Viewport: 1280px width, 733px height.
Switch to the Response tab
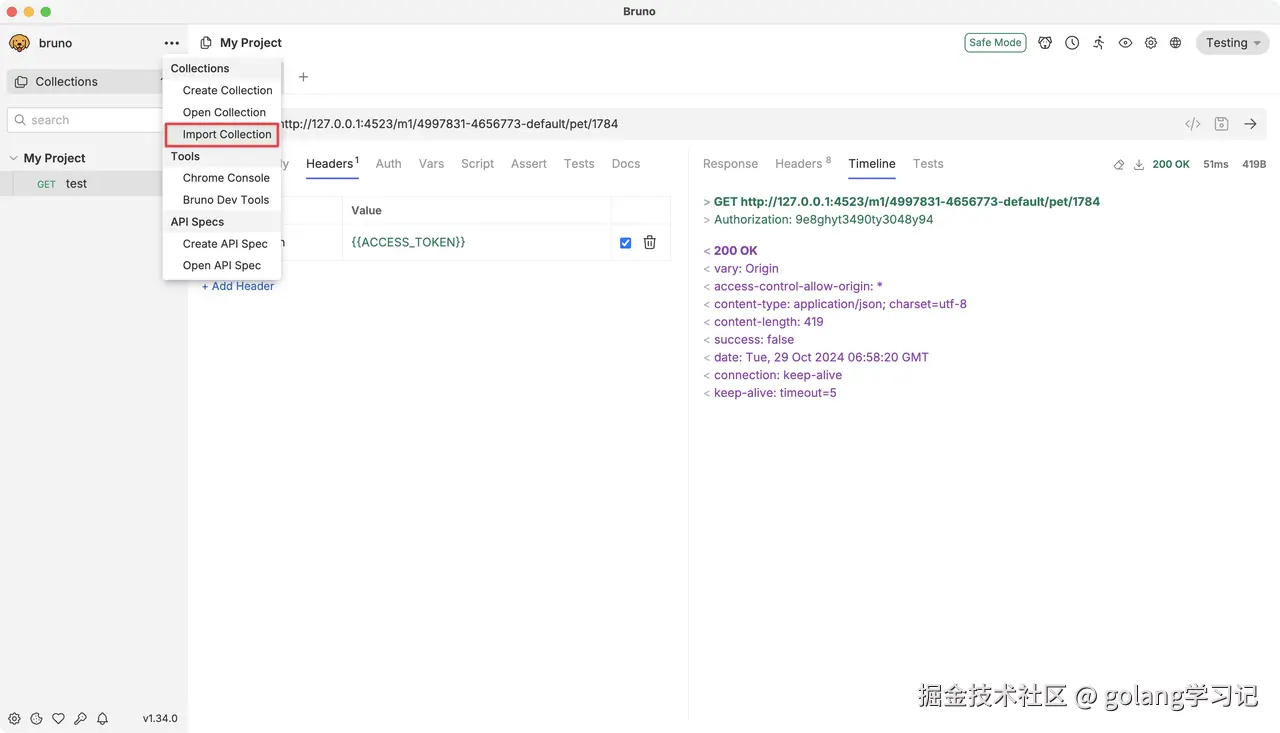(x=730, y=164)
